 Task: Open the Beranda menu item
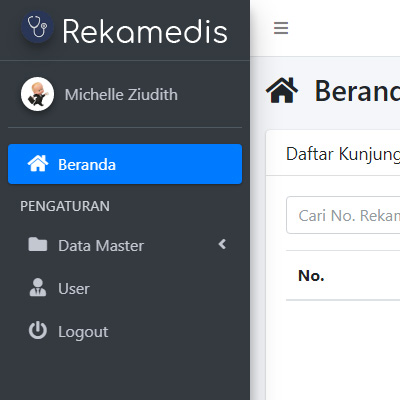125,164
